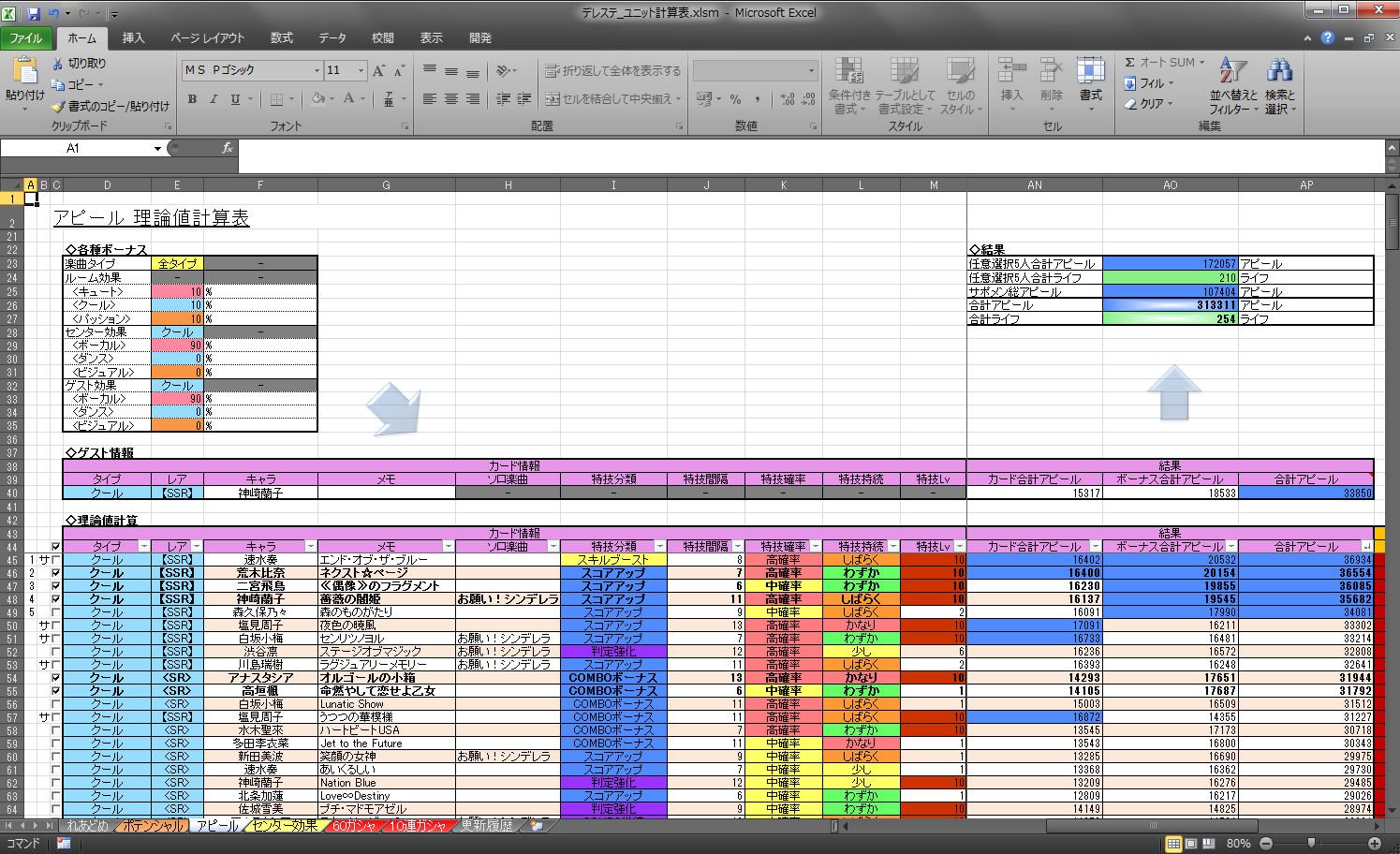Click the Sort & Filter (並べ替えとフィルター) icon
This screenshot has height=854, width=1400.
[x=1232, y=72]
